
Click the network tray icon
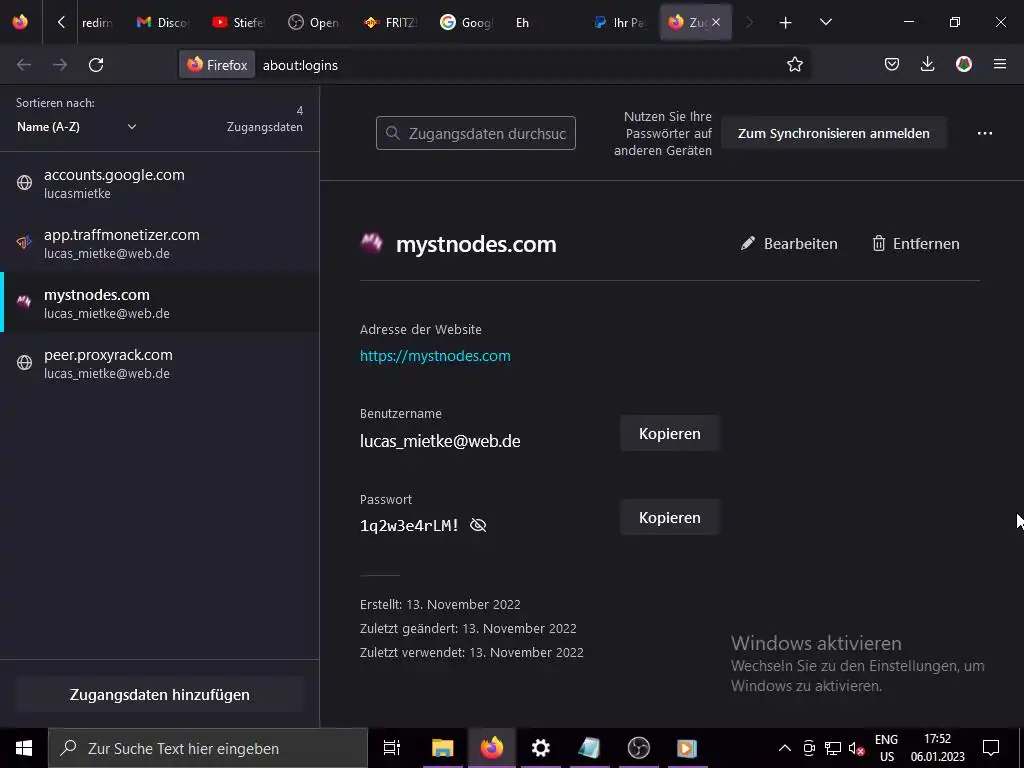point(833,748)
